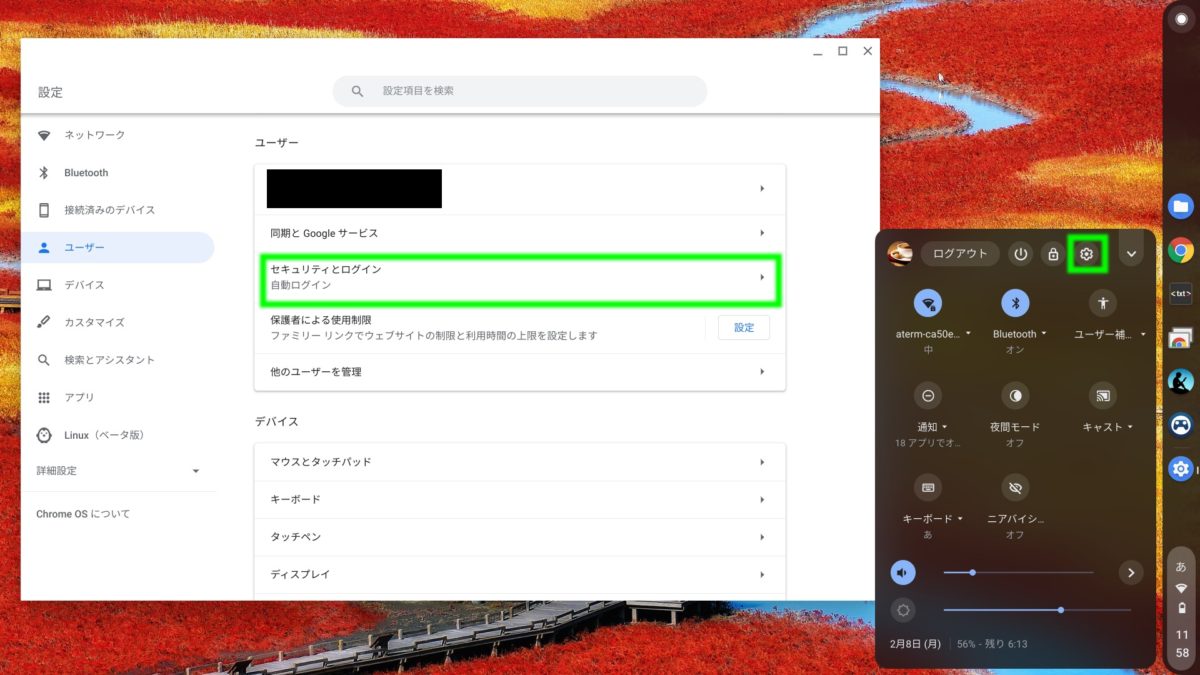The width and height of the screenshot is (1200, 675).
Task: Click the 設定項目を検索 search field
Action: pyautogui.click(x=519, y=91)
